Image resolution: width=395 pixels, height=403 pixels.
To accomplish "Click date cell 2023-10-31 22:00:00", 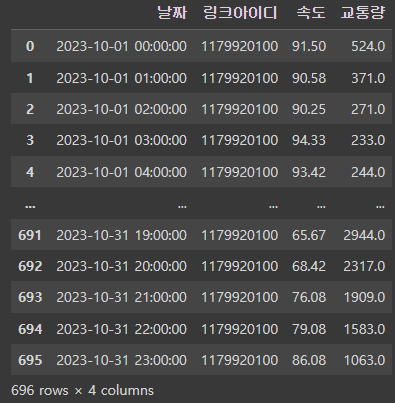I will 121,329.
